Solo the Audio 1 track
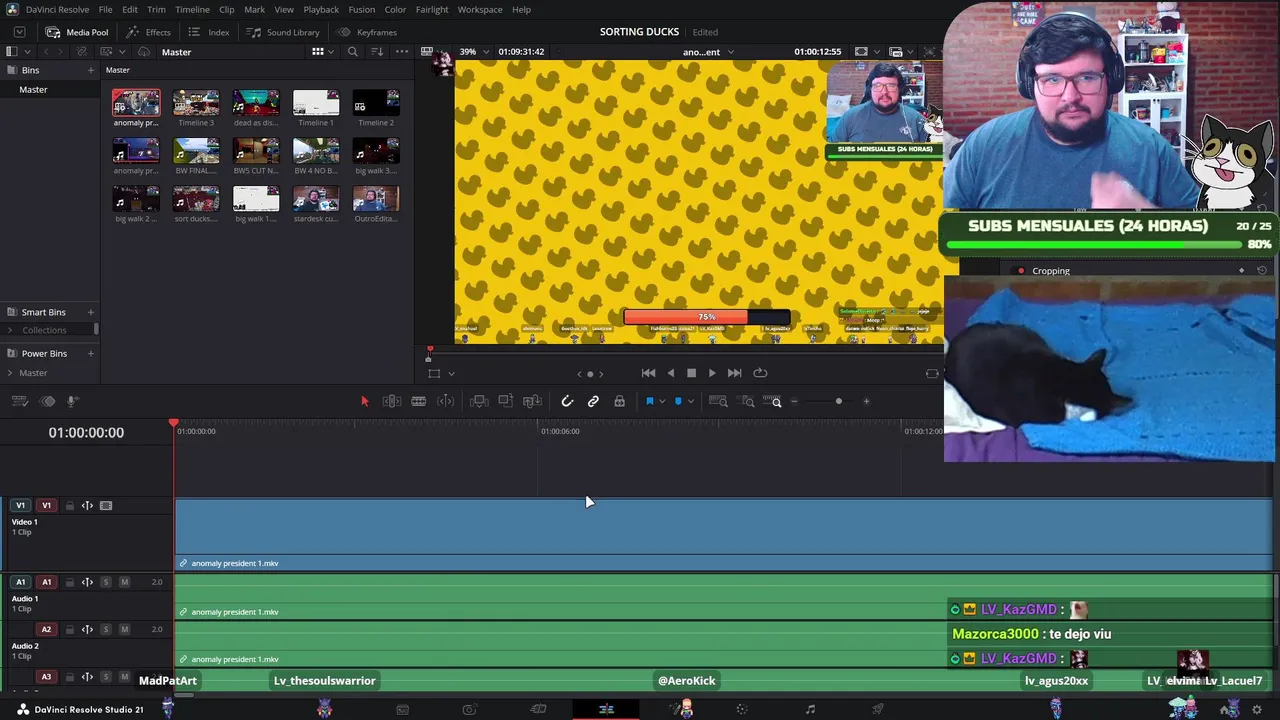The image size is (1280, 720). pos(105,582)
